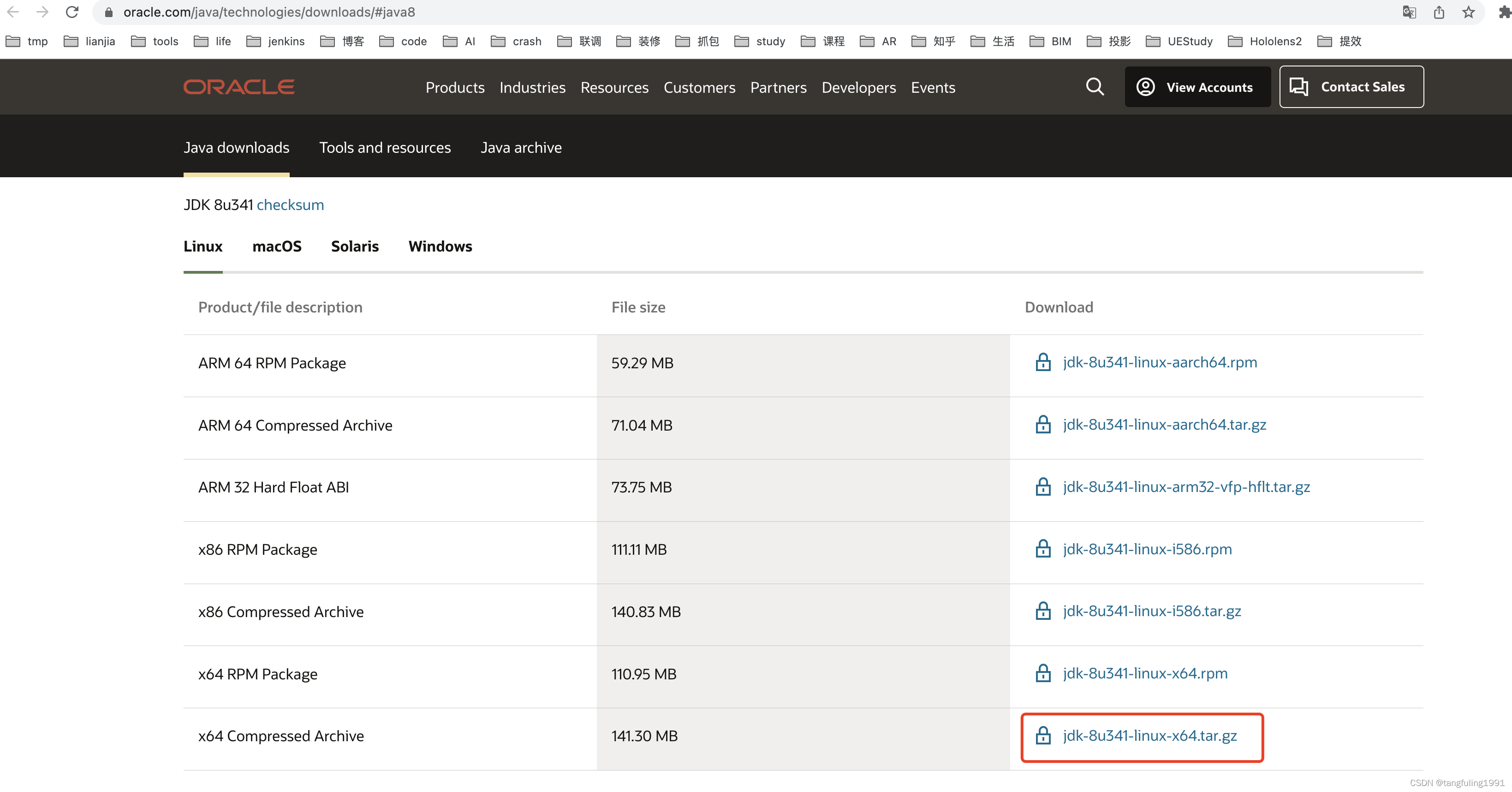Viewport: 1512px width, 792px height.
Task: Open the JDK 8u341 checksum link
Action: [x=290, y=204]
